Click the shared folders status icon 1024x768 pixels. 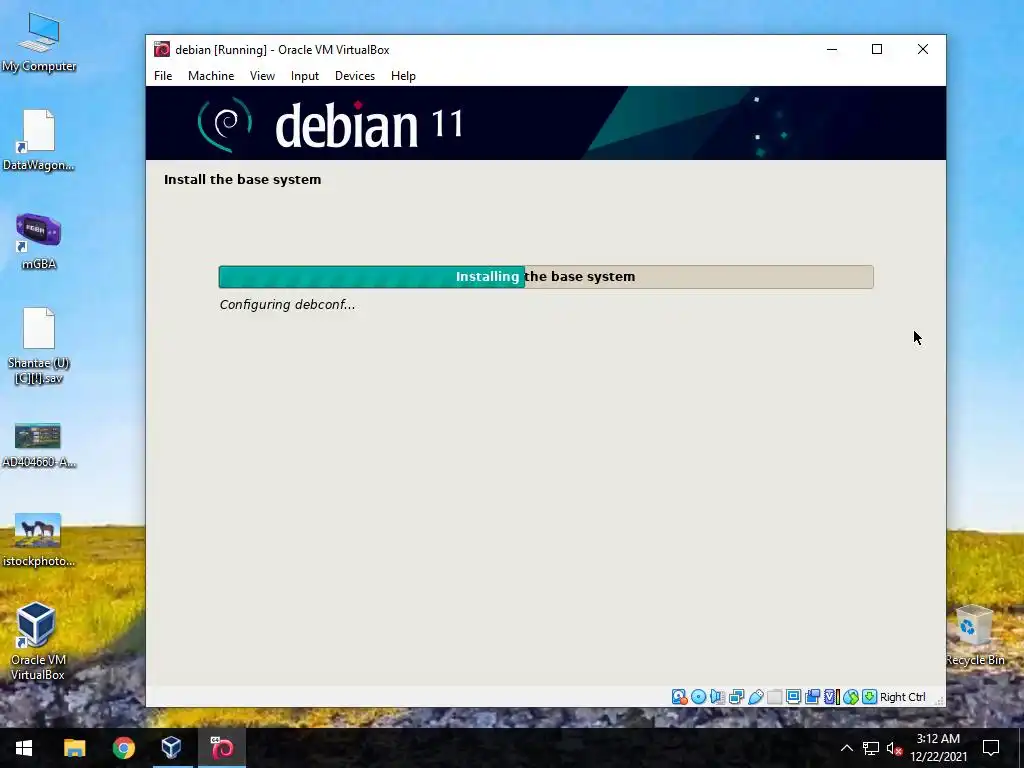[x=775, y=697]
